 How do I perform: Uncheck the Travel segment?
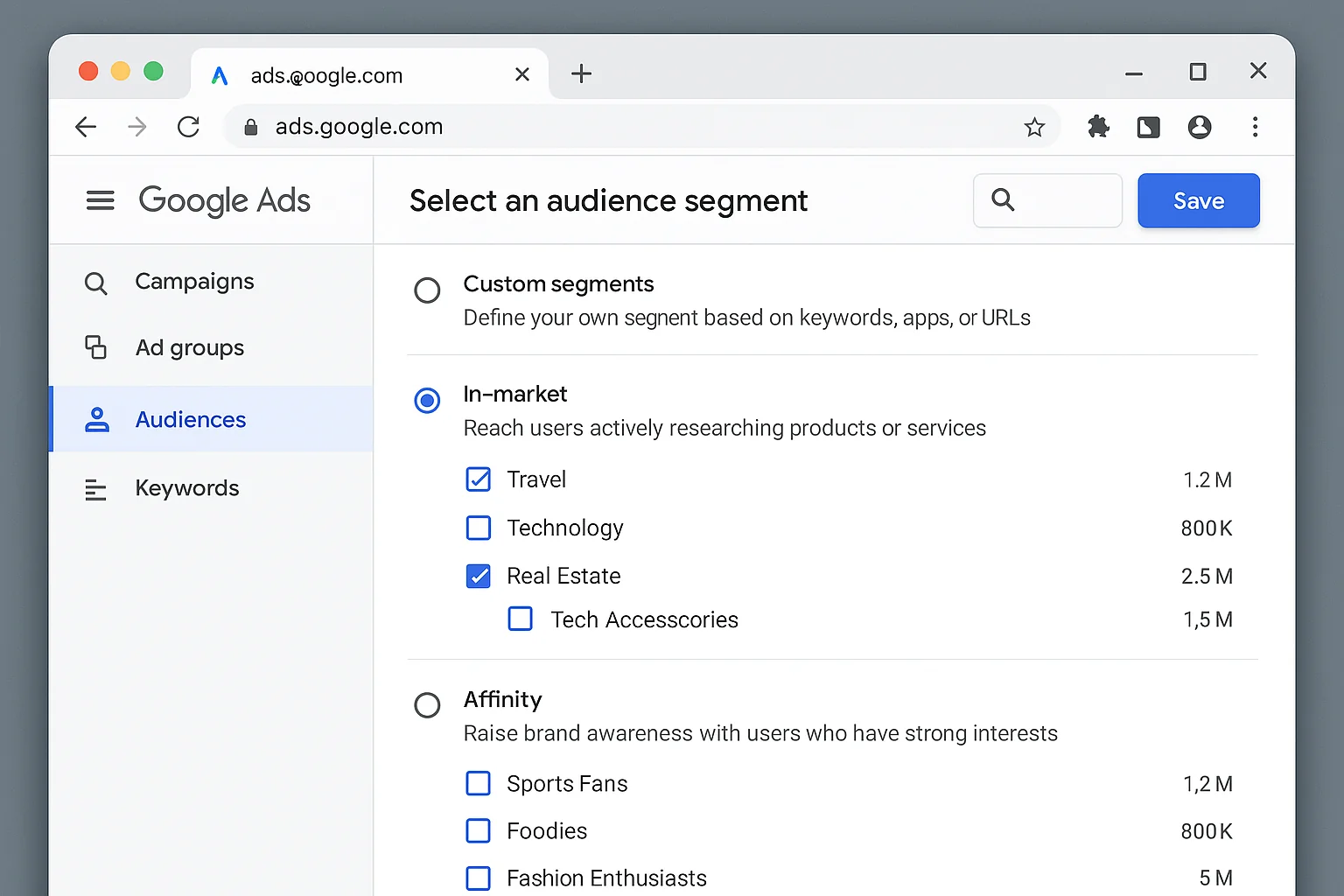click(478, 479)
